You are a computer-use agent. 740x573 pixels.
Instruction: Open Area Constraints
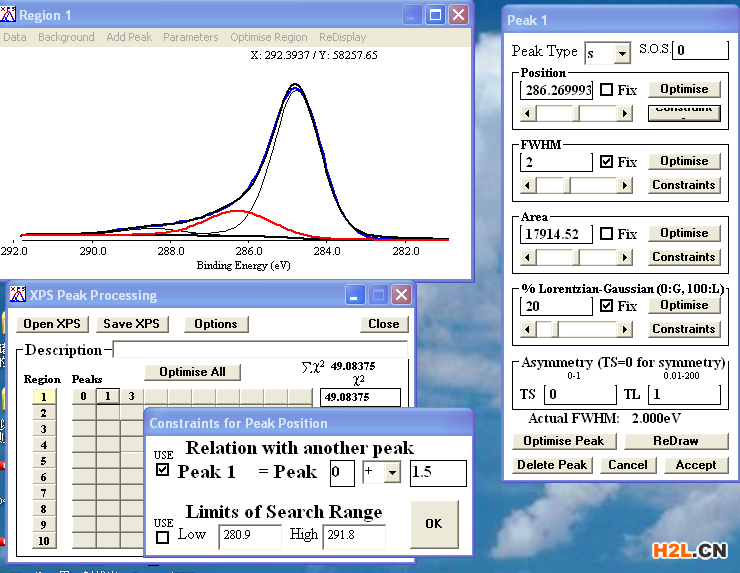point(684,257)
